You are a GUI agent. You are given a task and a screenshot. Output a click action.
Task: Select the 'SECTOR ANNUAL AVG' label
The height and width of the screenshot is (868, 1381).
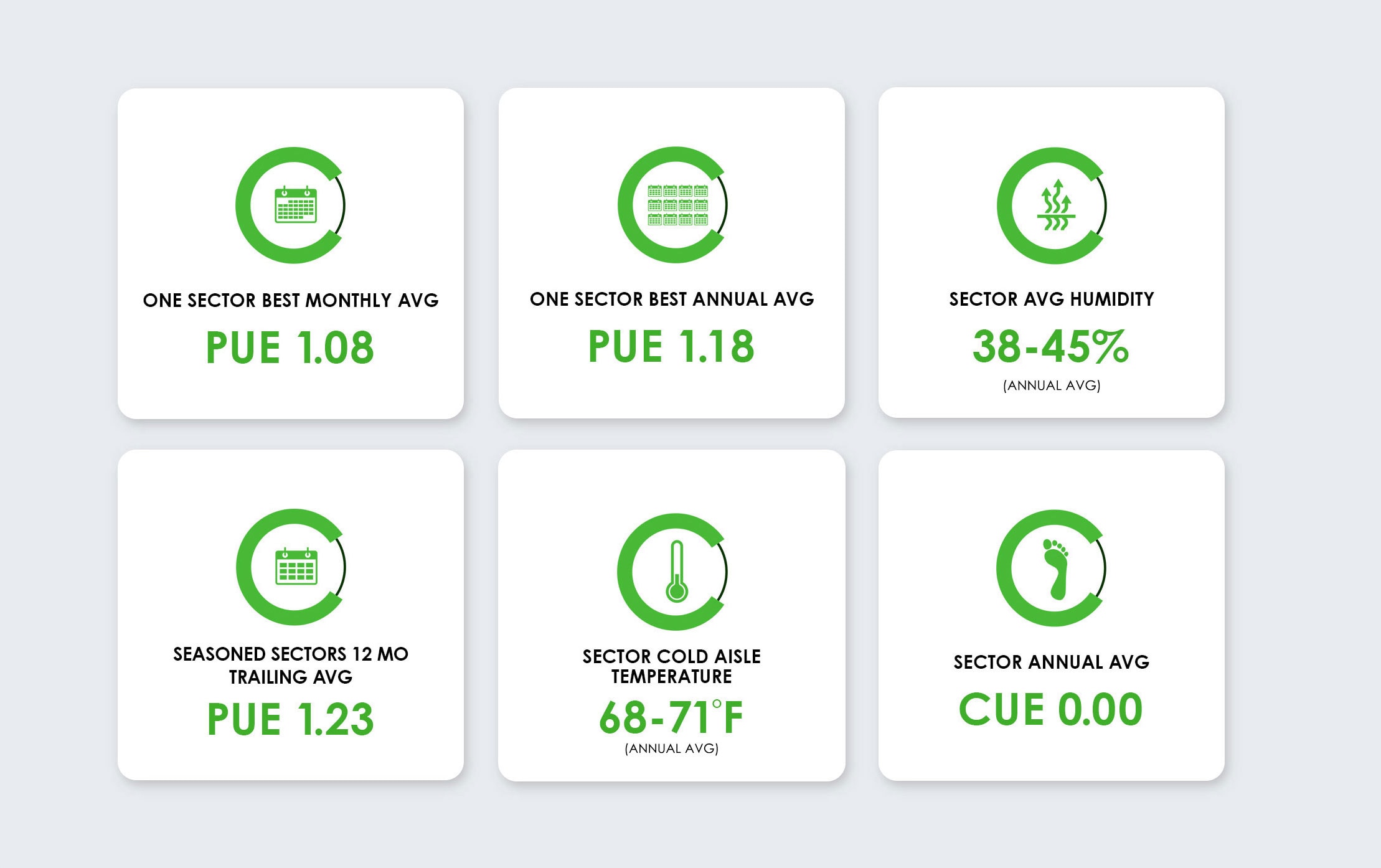1052,661
